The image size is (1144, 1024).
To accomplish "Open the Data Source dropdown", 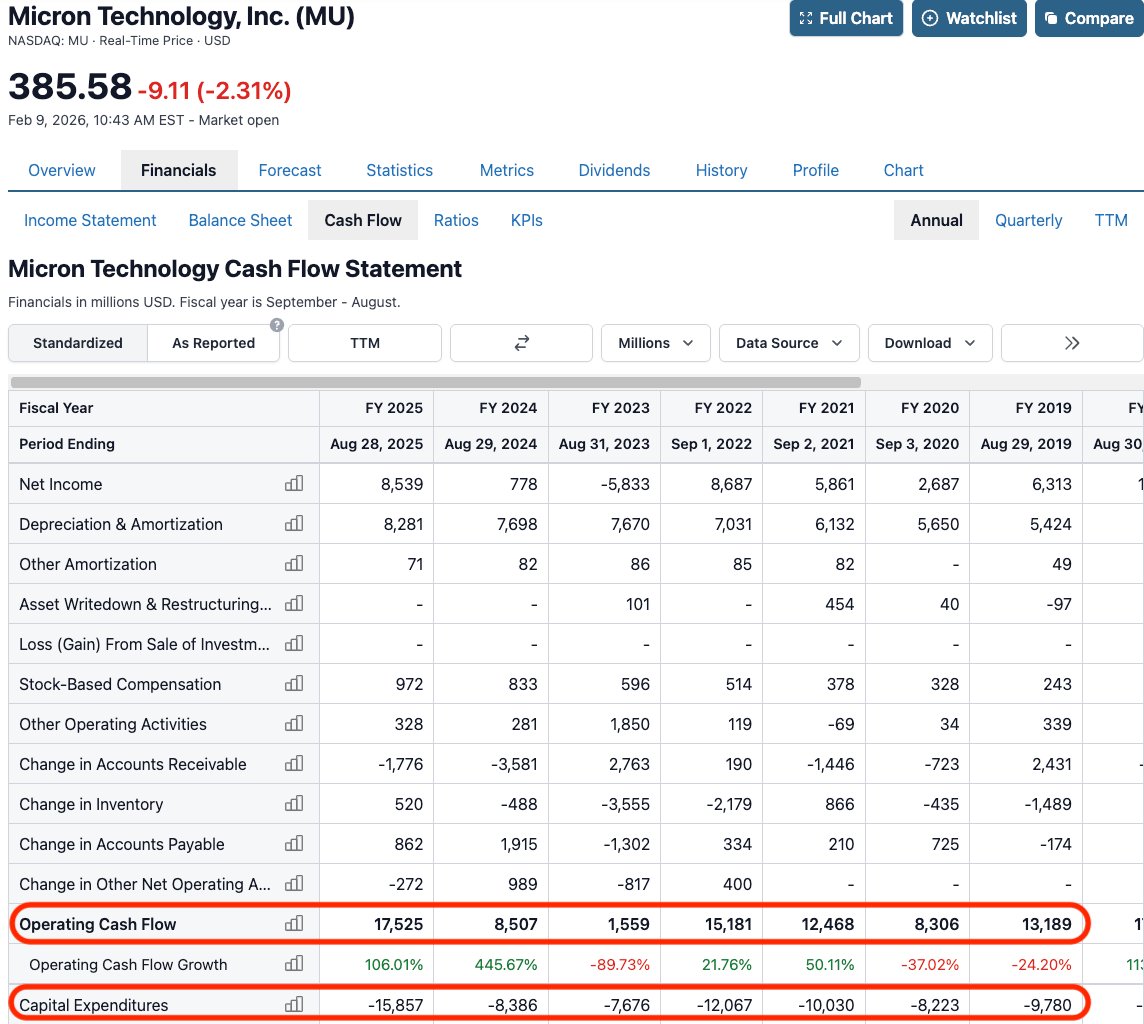I will [789, 343].
